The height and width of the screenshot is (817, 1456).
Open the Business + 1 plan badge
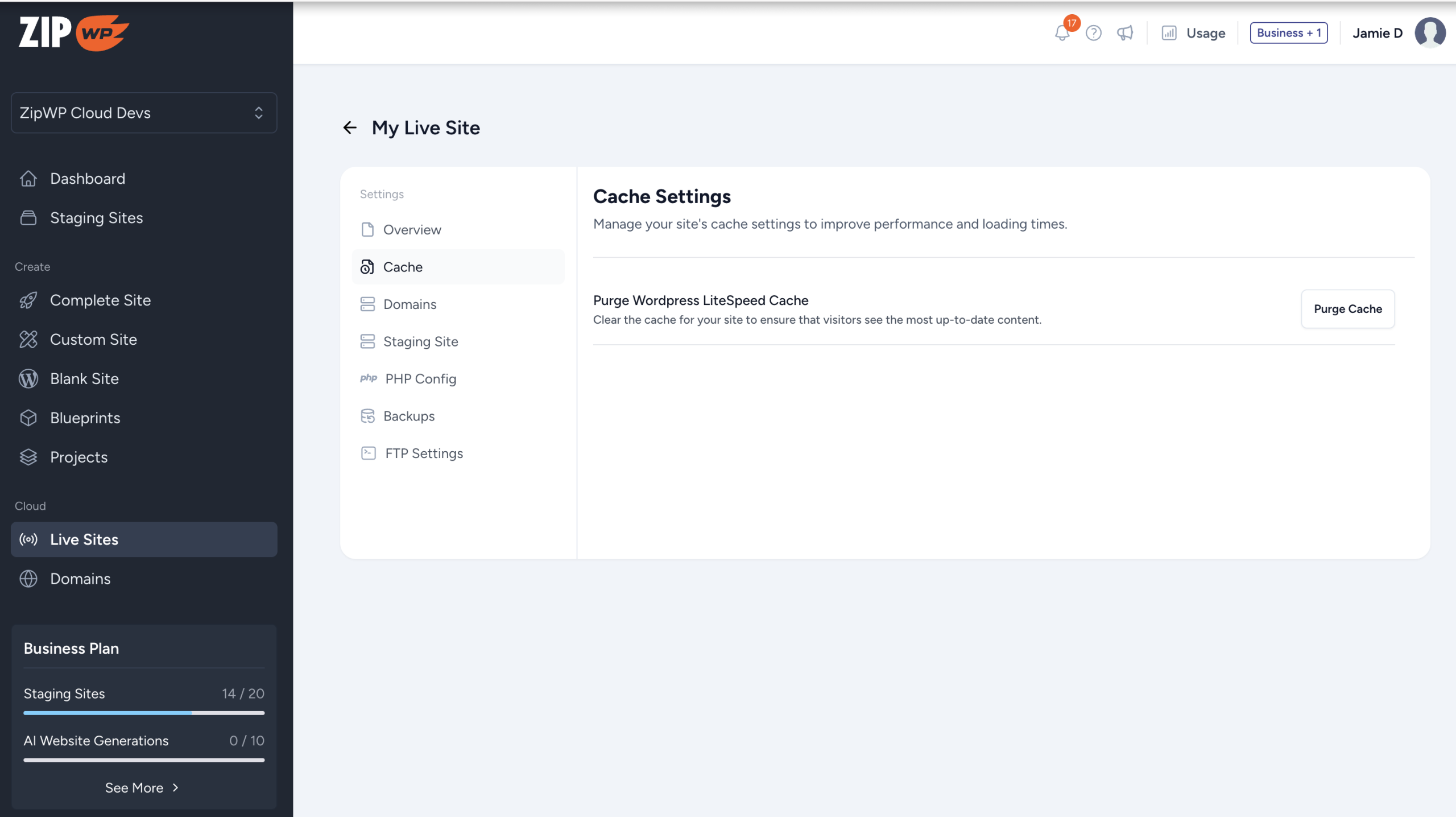pos(1288,33)
